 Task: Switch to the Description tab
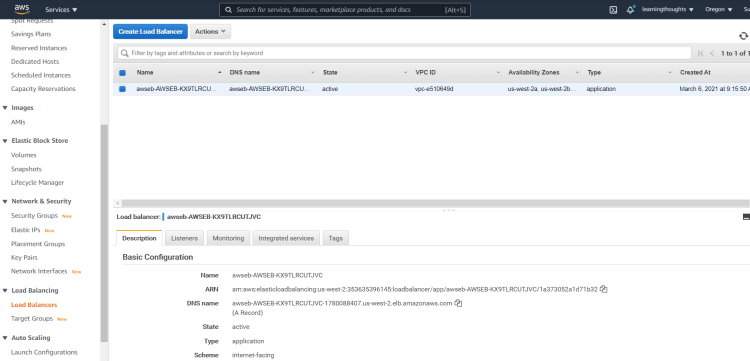coord(139,238)
